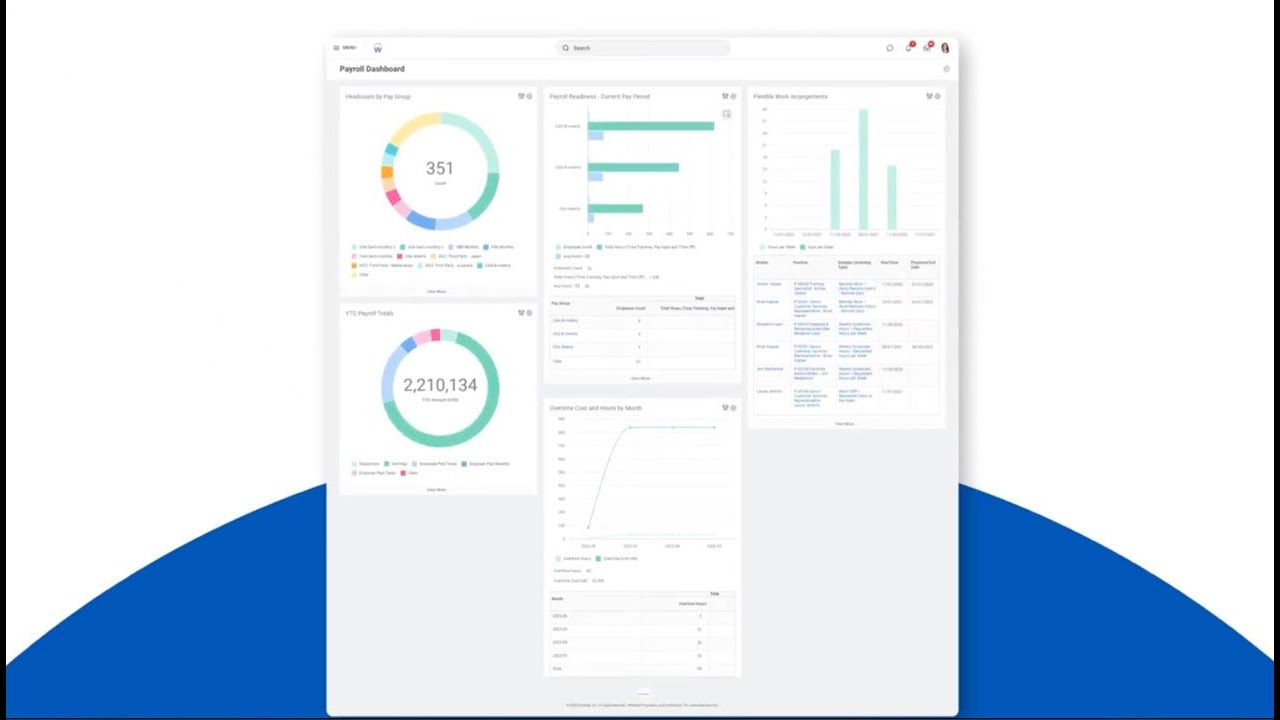Screen dimensions: 1280x720
Task: Open the user profile avatar
Action: click(x=945, y=48)
